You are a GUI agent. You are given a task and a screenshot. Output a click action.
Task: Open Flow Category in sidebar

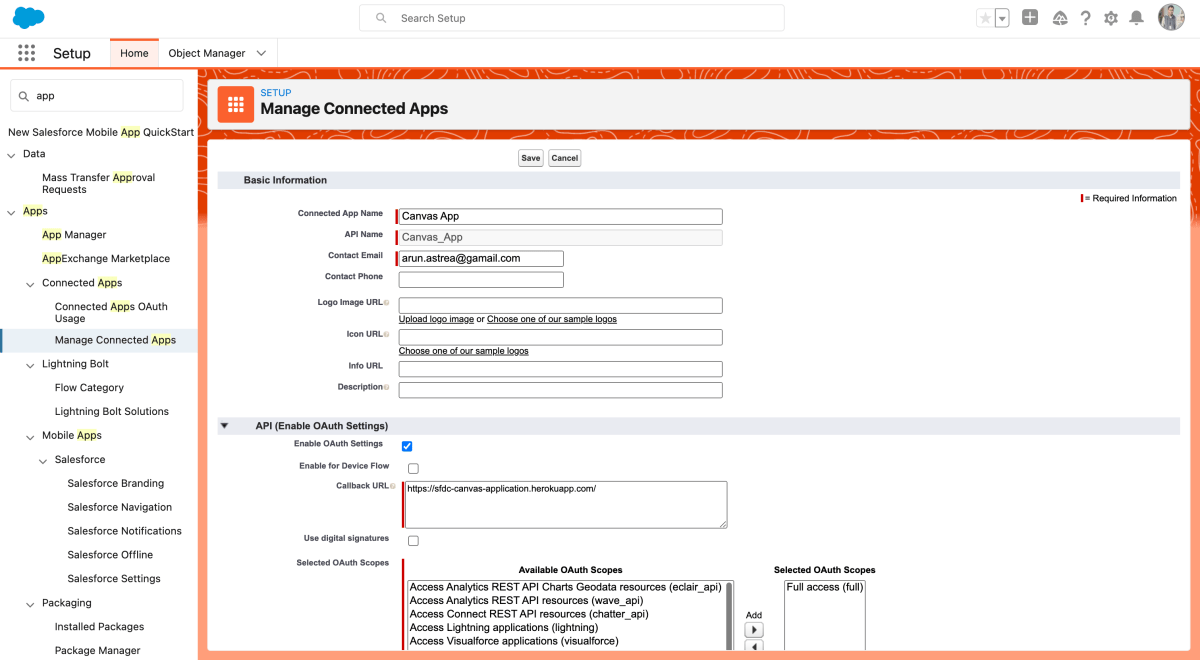point(89,387)
